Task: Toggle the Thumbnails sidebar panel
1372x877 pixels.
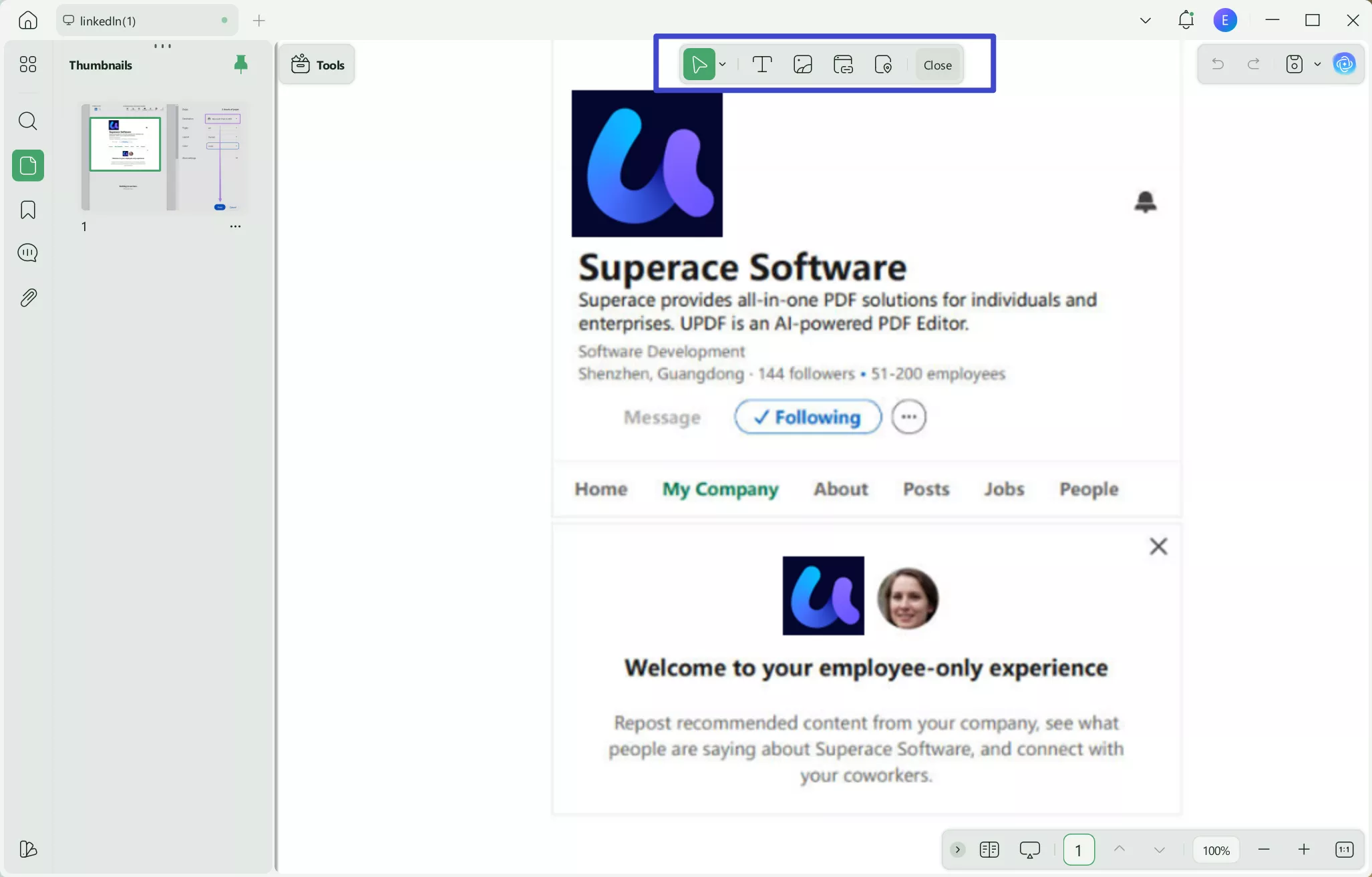Action: click(27, 166)
